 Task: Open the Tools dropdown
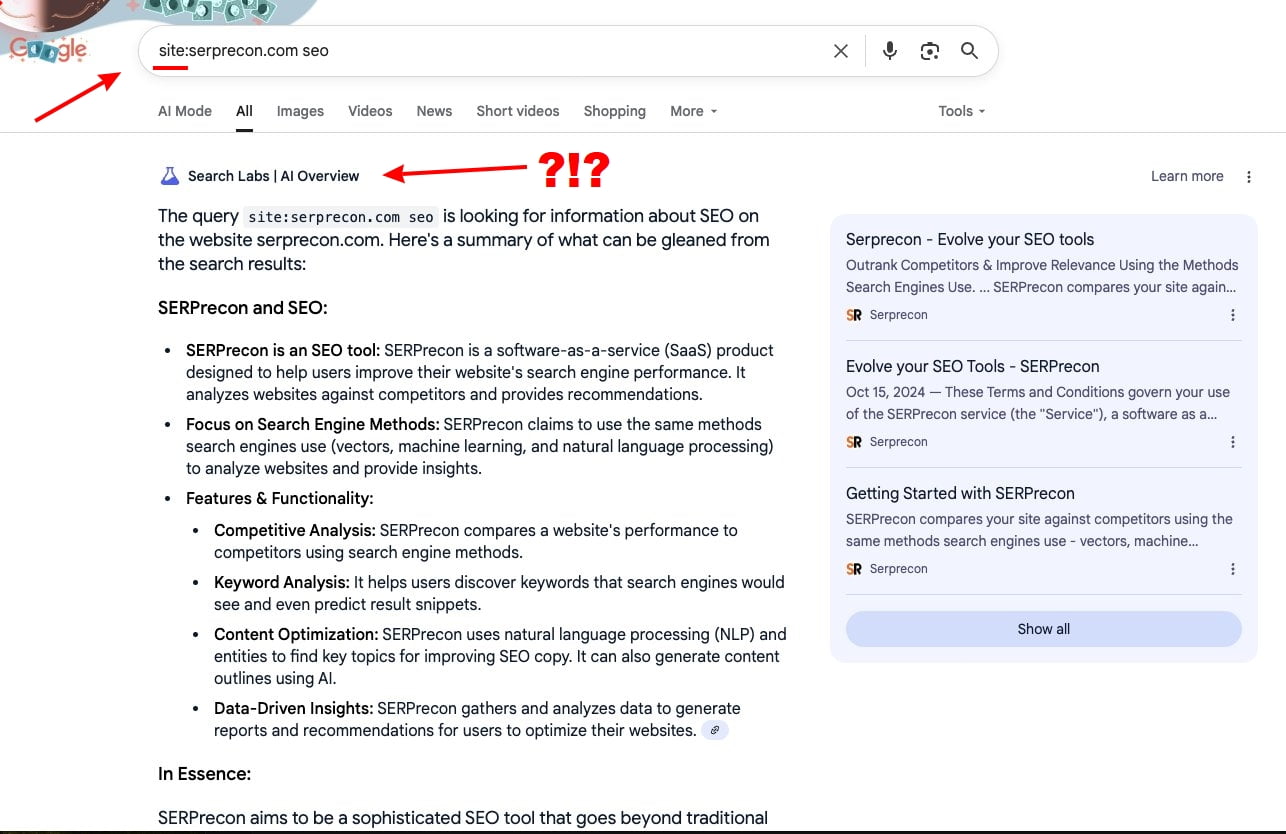(x=962, y=111)
